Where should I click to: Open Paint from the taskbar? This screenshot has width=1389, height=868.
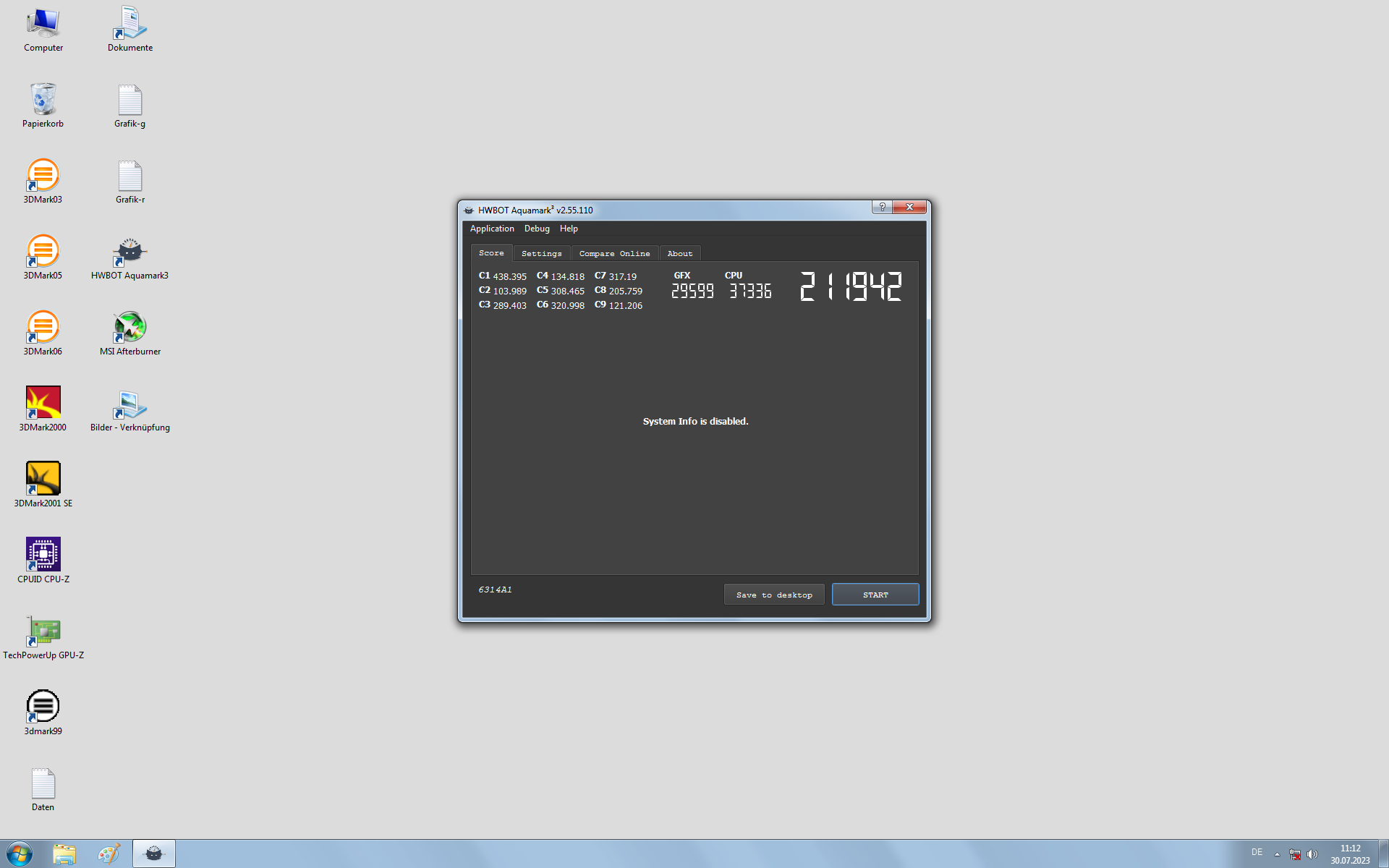pyautogui.click(x=109, y=854)
